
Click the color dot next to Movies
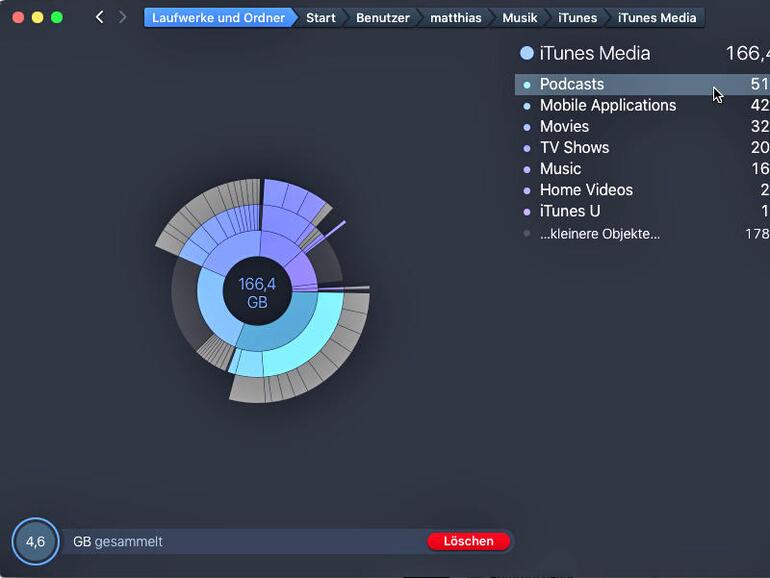point(527,127)
